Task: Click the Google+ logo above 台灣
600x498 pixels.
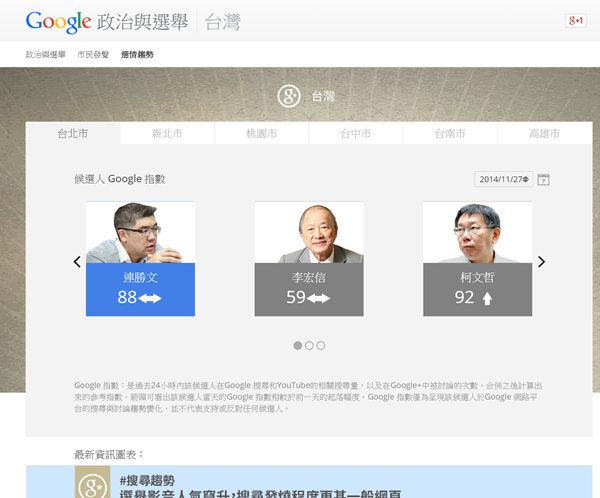Action: [x=289, y=96]
